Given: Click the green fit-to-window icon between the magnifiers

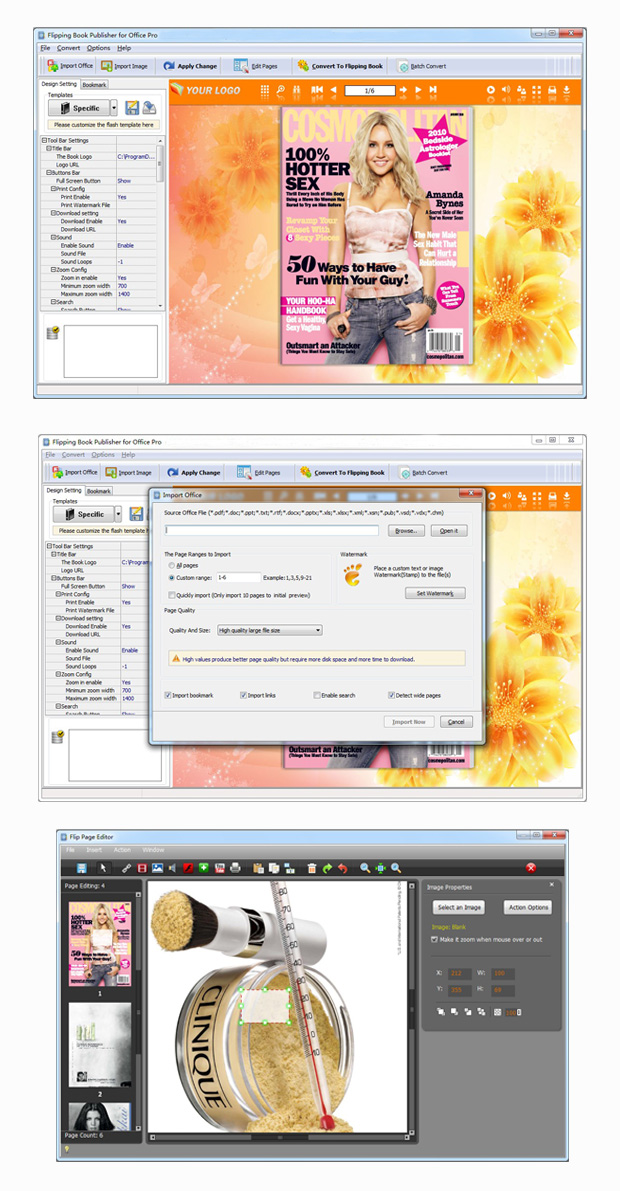Looking at the screenshot, I should point(381,867).
